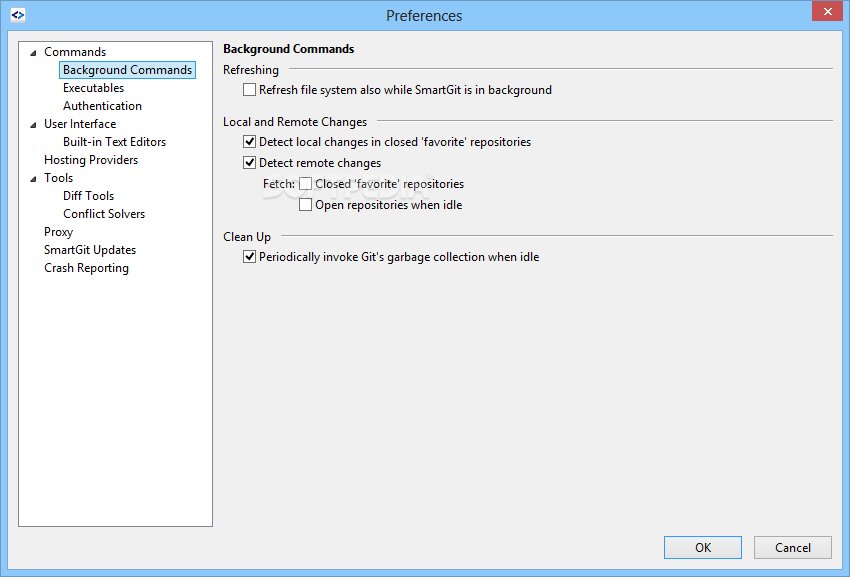Open the Proxy settings page

click(59, 232)
